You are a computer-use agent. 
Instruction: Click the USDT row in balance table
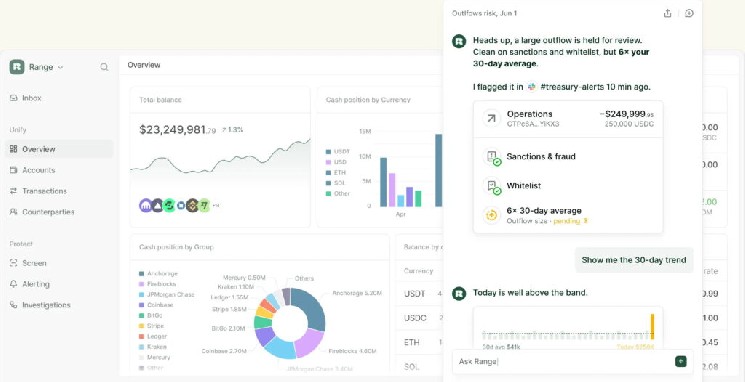pos(418,294)
